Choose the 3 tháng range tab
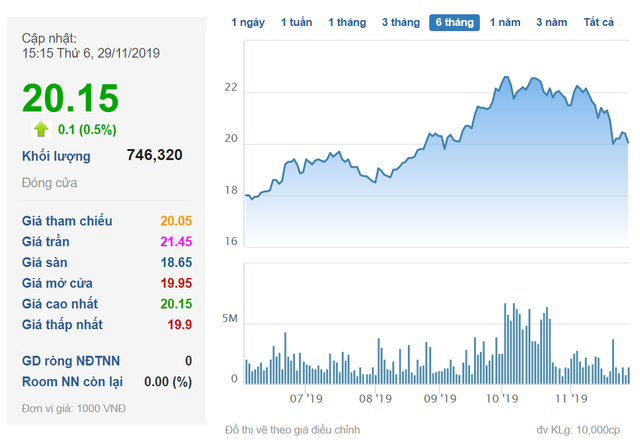The image size is (640, 440). [x=400, y=22]
